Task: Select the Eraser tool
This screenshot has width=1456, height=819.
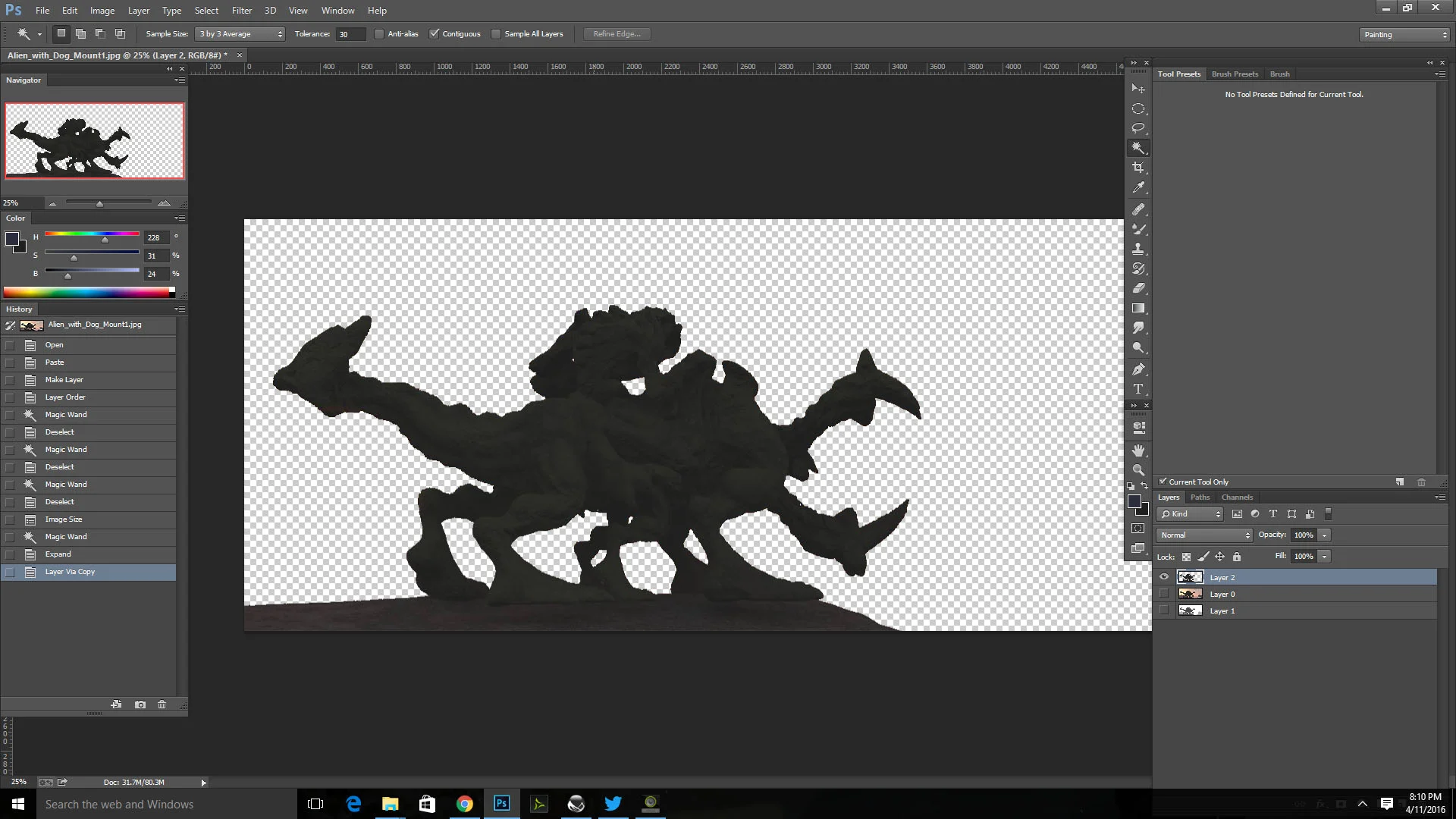Action: tap(1138, 288)
